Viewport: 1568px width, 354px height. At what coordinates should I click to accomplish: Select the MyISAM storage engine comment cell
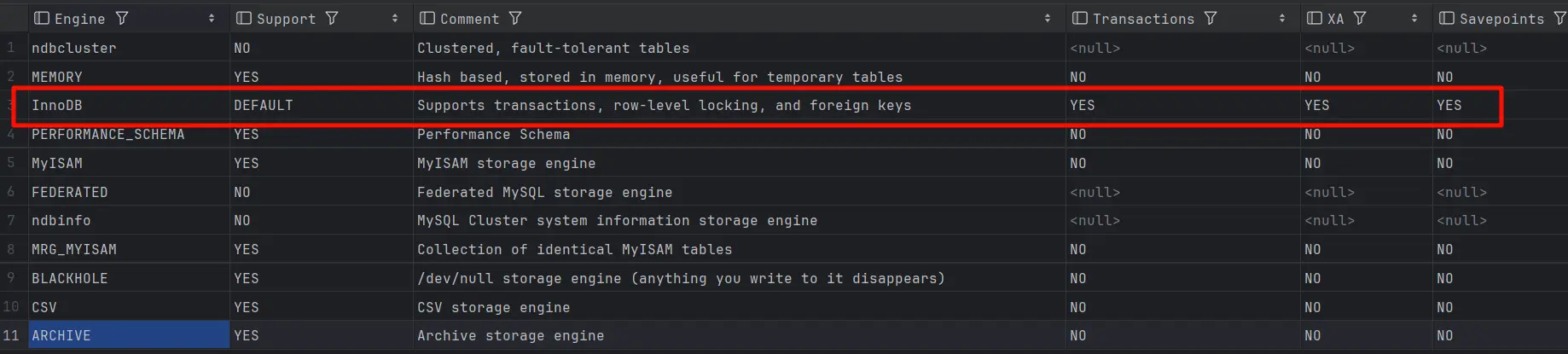click(x=740, y=163)
